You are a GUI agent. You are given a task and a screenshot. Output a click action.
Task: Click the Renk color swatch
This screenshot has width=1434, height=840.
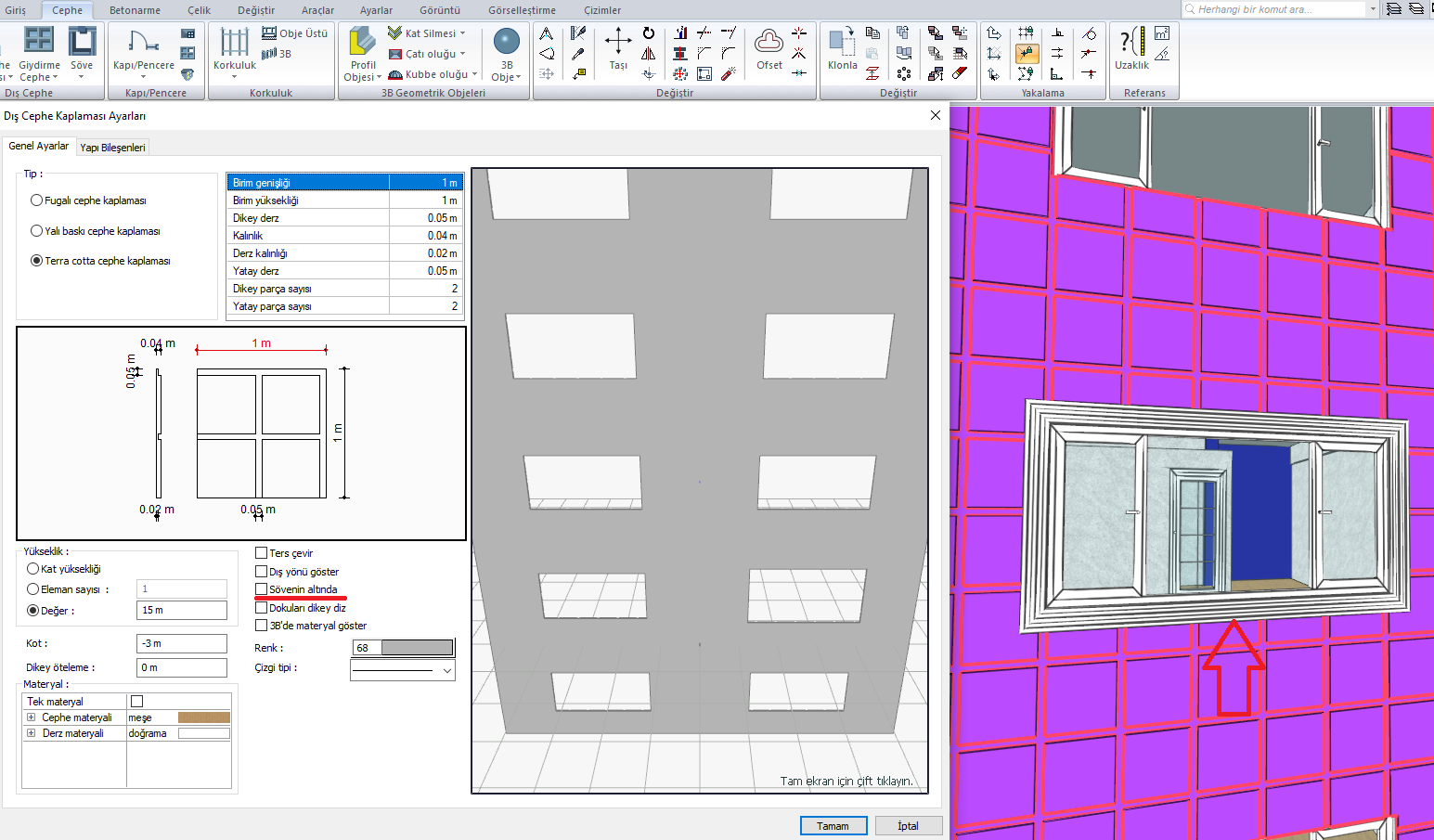tap(417, 648)
